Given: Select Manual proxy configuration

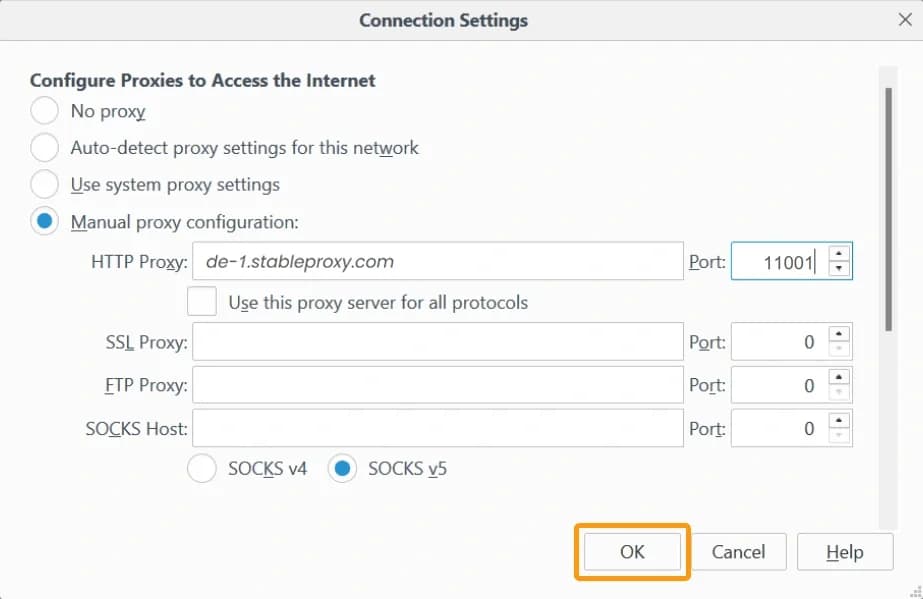Looking at the screenshot, I should (44, 221).
